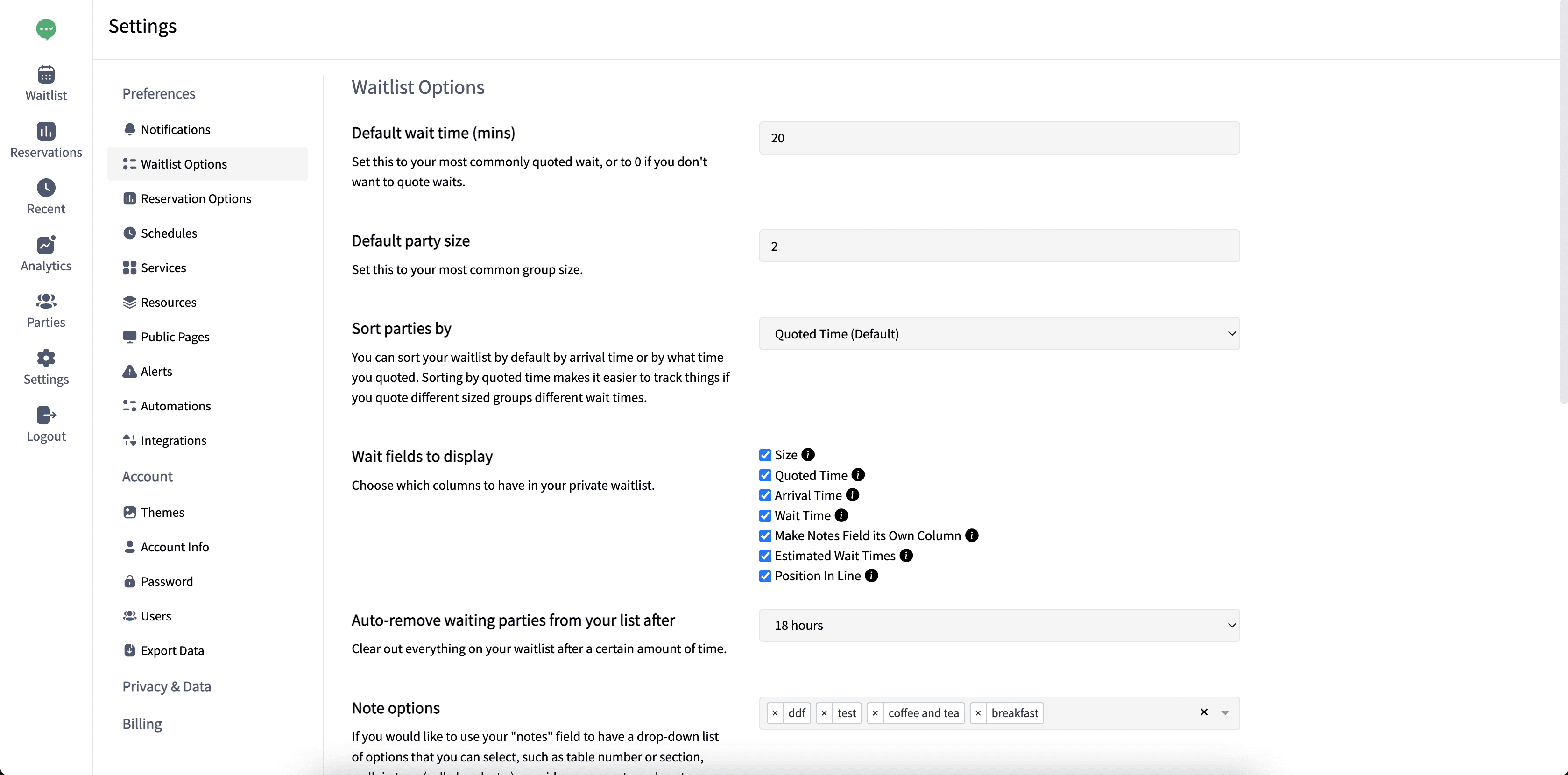Click the Logout icon

[x=46, y=415]
